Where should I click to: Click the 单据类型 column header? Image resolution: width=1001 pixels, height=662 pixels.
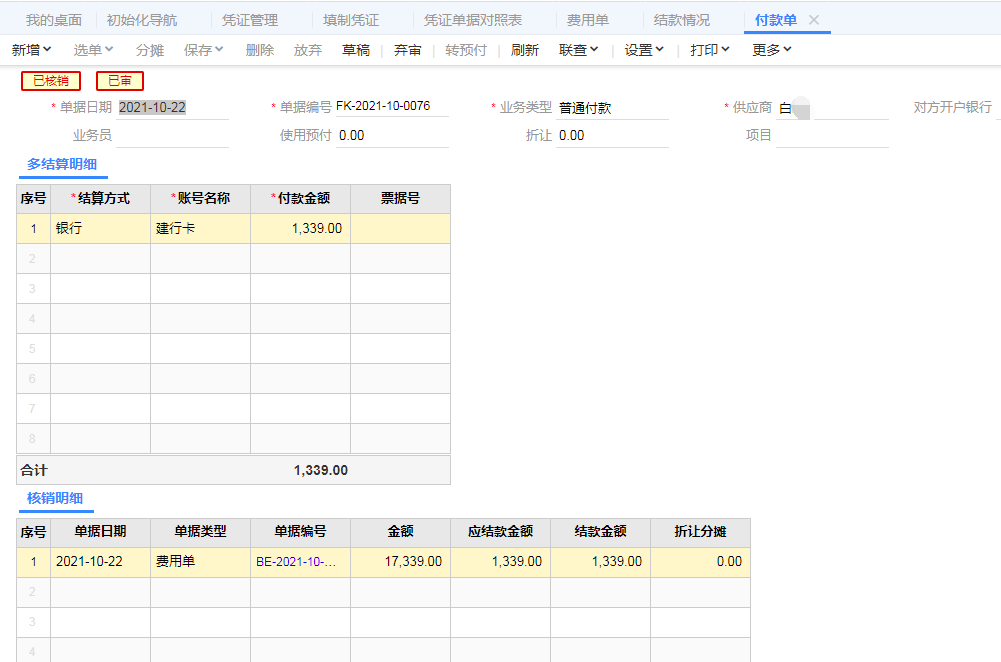(200, 532)
